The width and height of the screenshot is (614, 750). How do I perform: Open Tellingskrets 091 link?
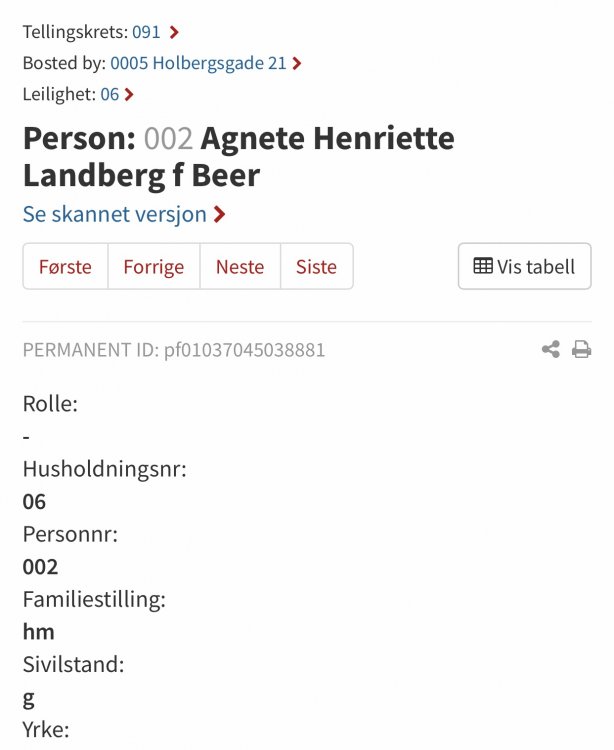click(x=146, y=32)
